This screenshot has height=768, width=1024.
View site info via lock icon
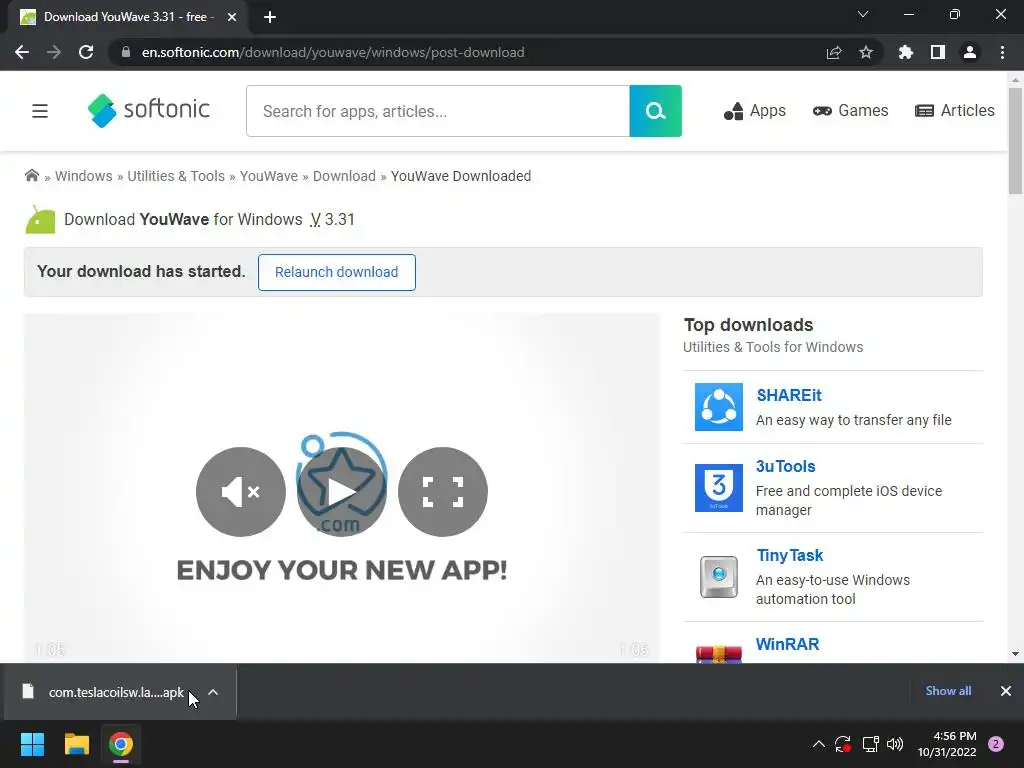pos(126,52)
